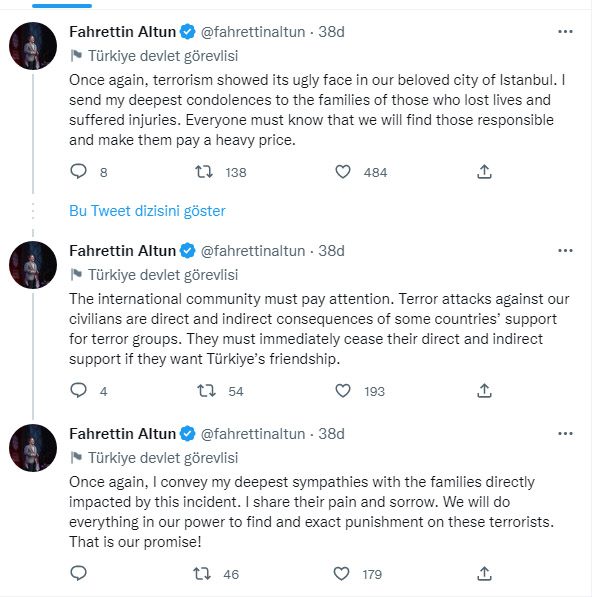Like the tweet with 193 likes
This screenshot has height=597, width=607.
click(x=343, y=391)
